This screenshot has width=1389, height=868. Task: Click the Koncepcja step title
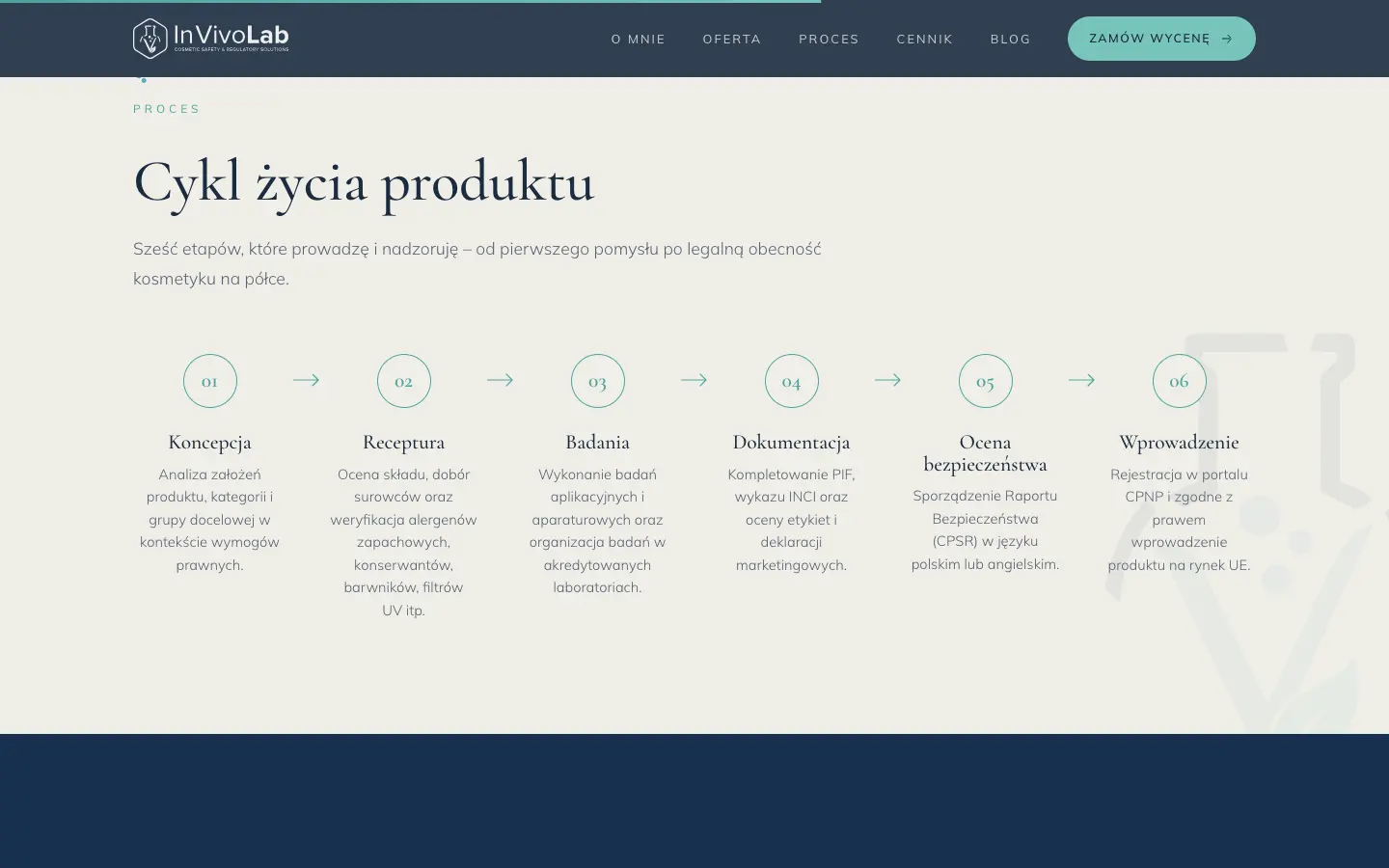tap(210, 443)
